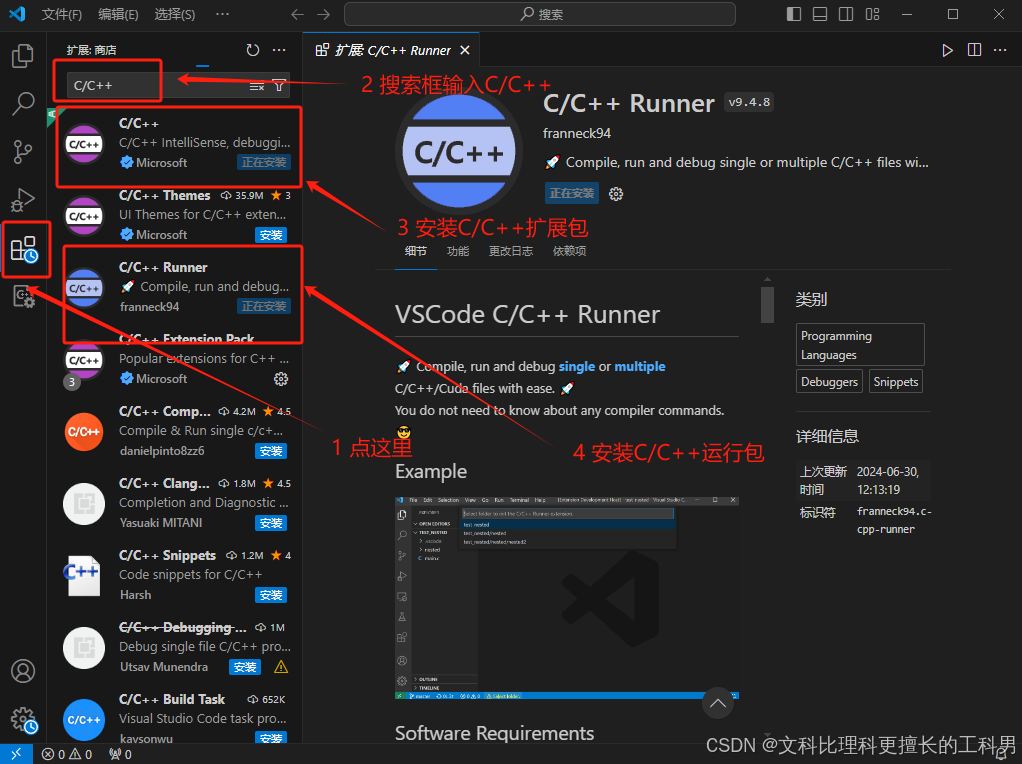
Task: Open the 文件(F) menu
Action: (62, 14)
